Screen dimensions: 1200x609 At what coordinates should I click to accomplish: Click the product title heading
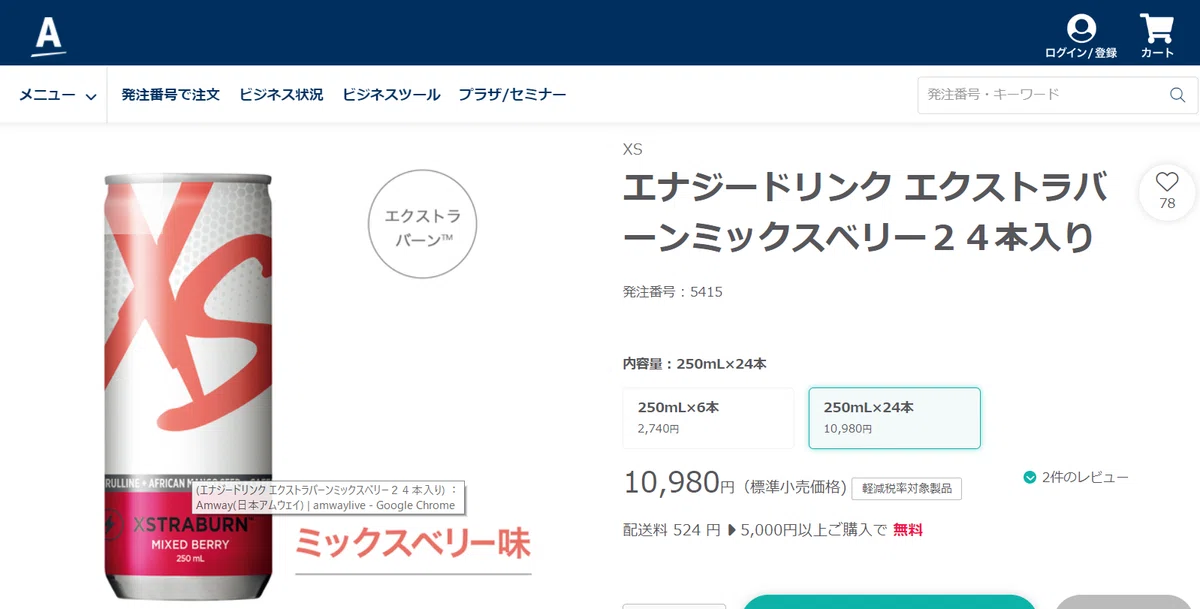pos(865,212)
